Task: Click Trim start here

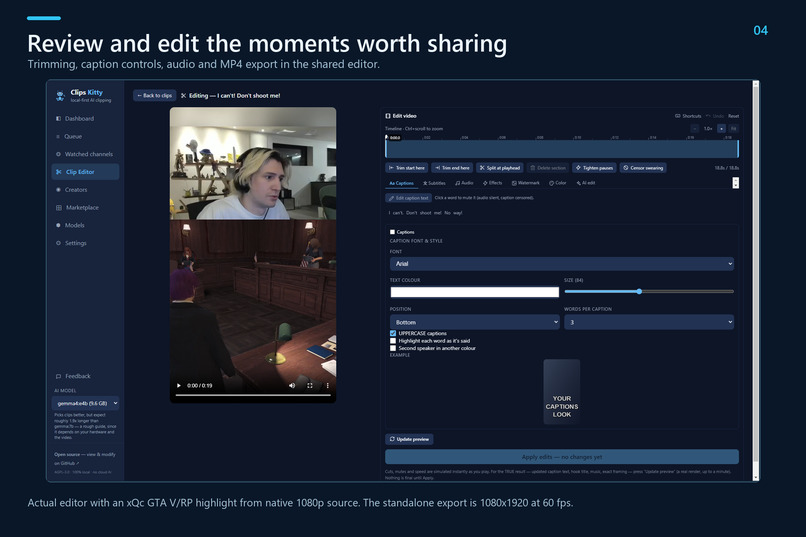Action: click(407, 168)
